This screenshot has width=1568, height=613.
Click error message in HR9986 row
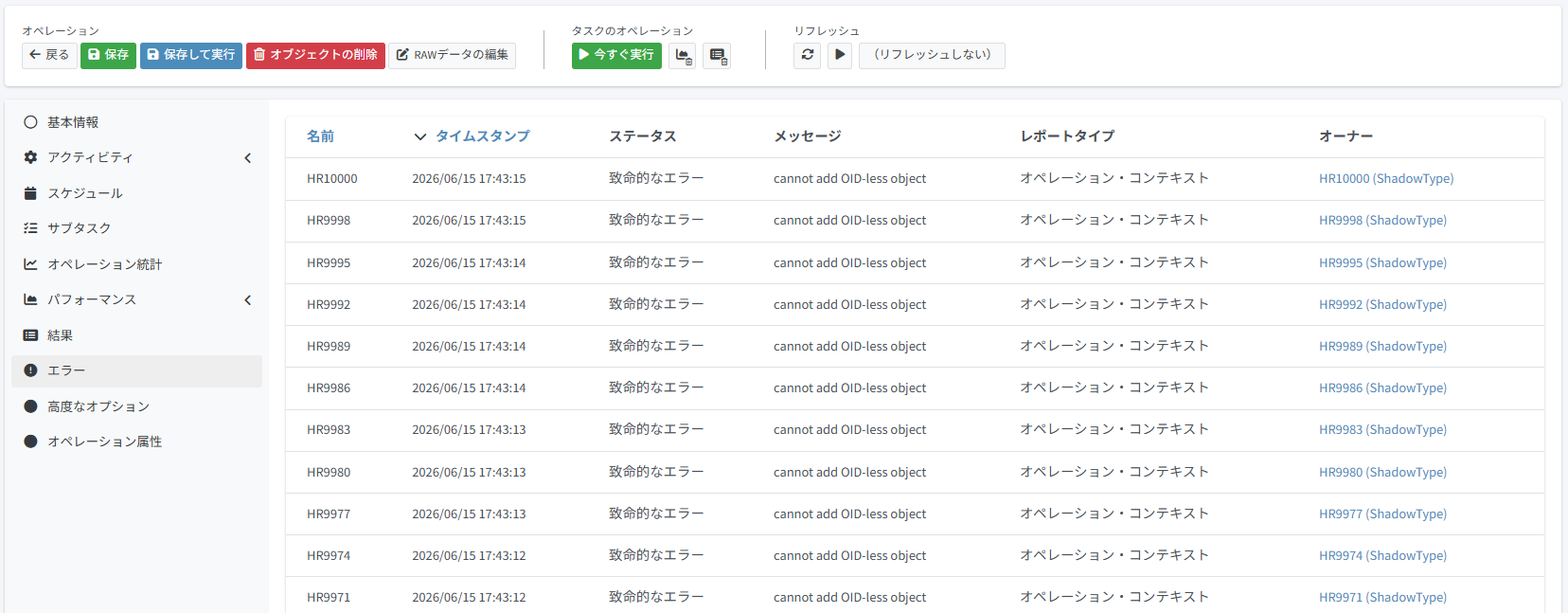[x=849, y=388]
